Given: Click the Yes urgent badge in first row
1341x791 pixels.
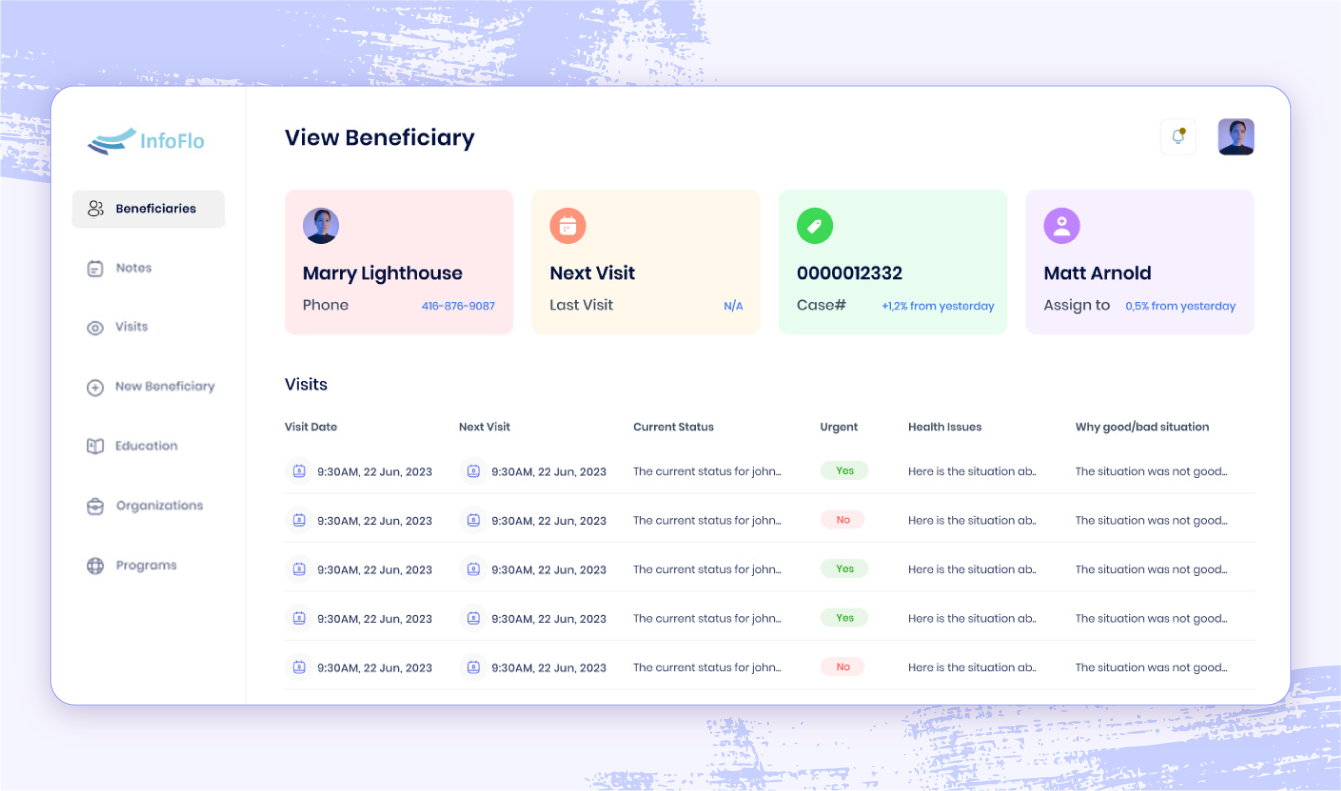Looking at the screenshot, I should pos(844,471).
